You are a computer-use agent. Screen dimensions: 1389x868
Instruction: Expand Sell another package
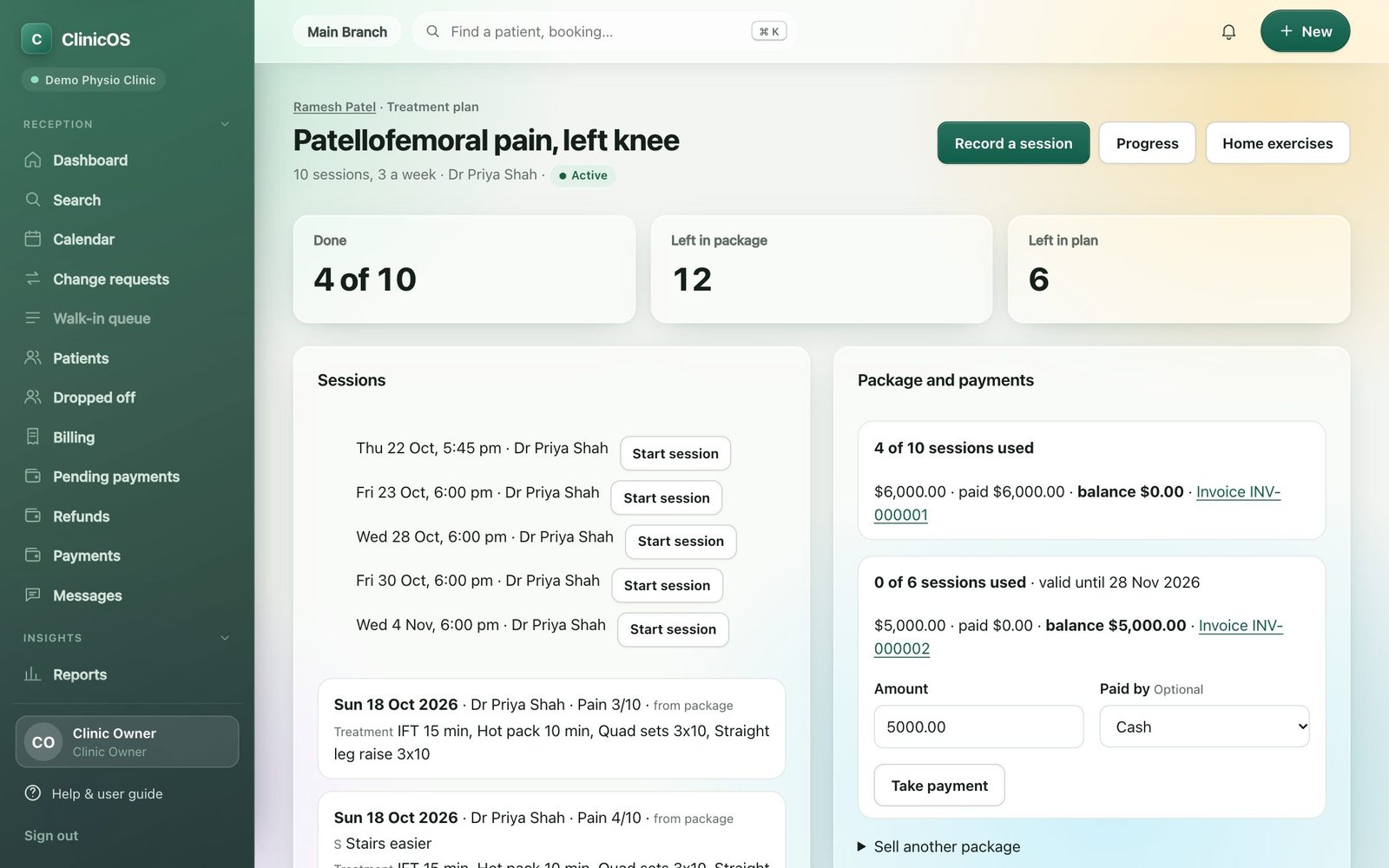(938, 846)
